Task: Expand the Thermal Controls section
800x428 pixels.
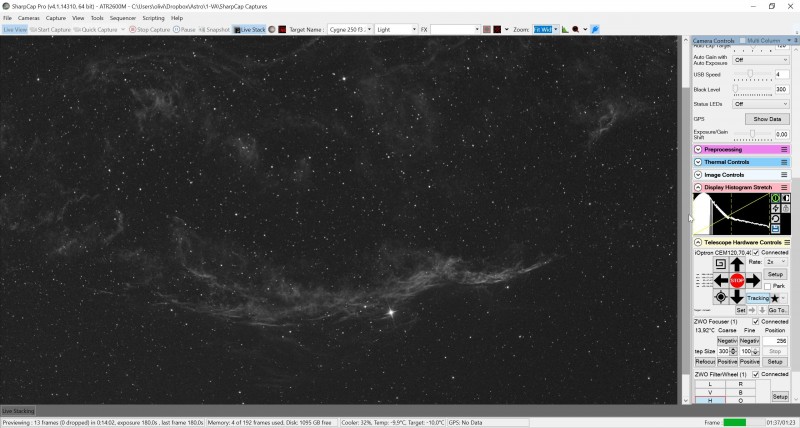Action: click(698, 162)
